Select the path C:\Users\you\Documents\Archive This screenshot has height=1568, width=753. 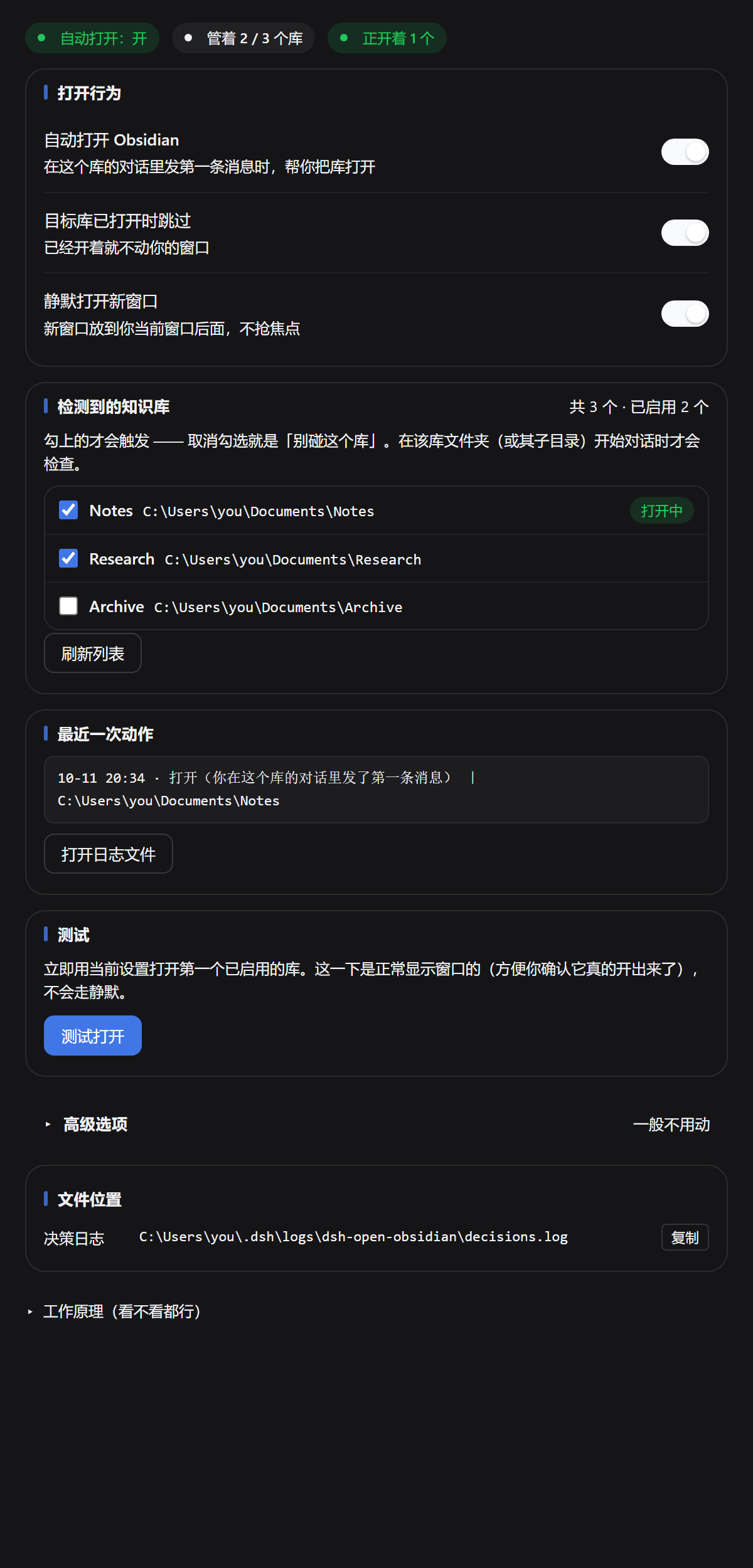[279, 607]
